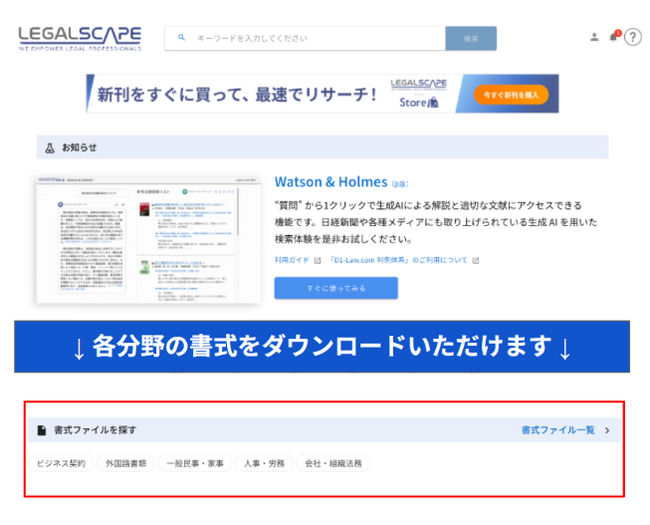The width and height of the screenshot is (650, 525).
Task: Open the Watson & Holmes title link
Action: point(331,182)
